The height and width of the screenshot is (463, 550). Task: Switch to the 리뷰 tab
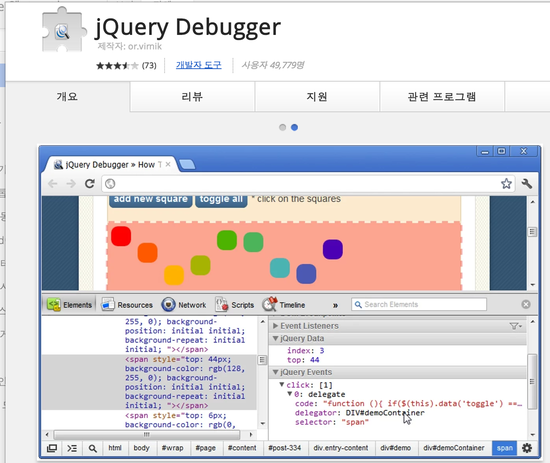(x=192, y=96)
